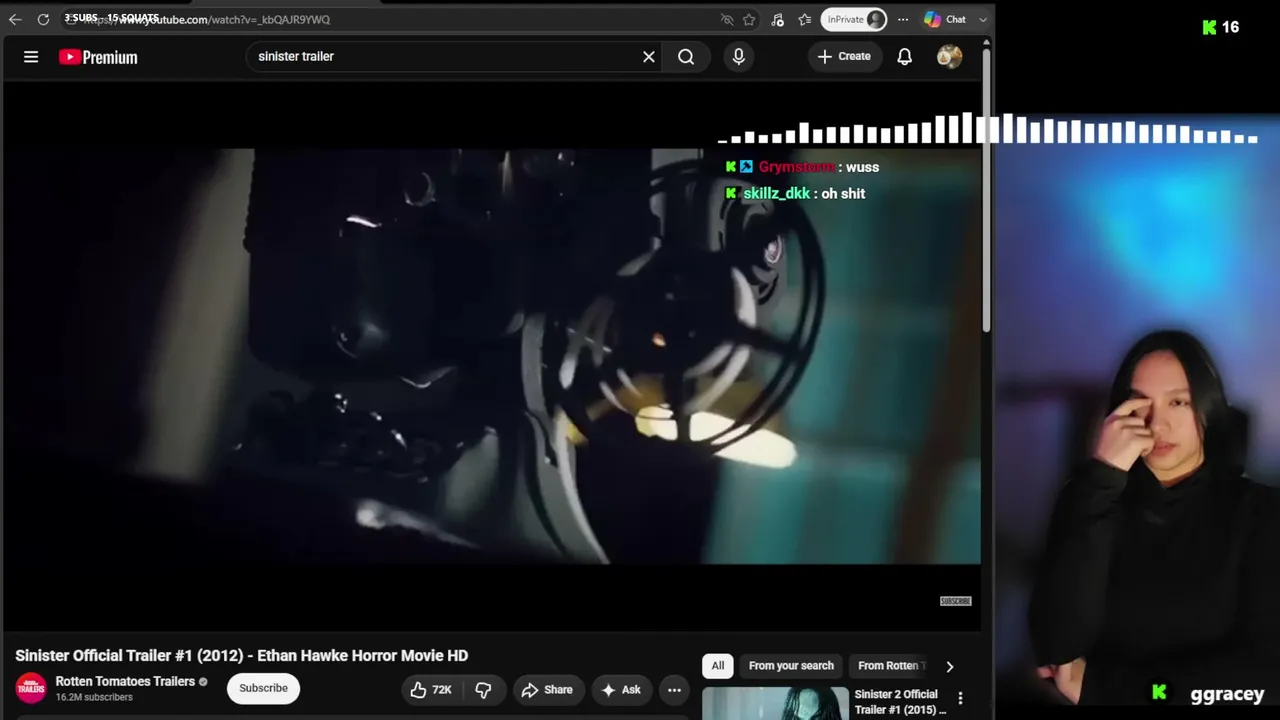Click the video title text
The image size is (1280, 720).
241,655
